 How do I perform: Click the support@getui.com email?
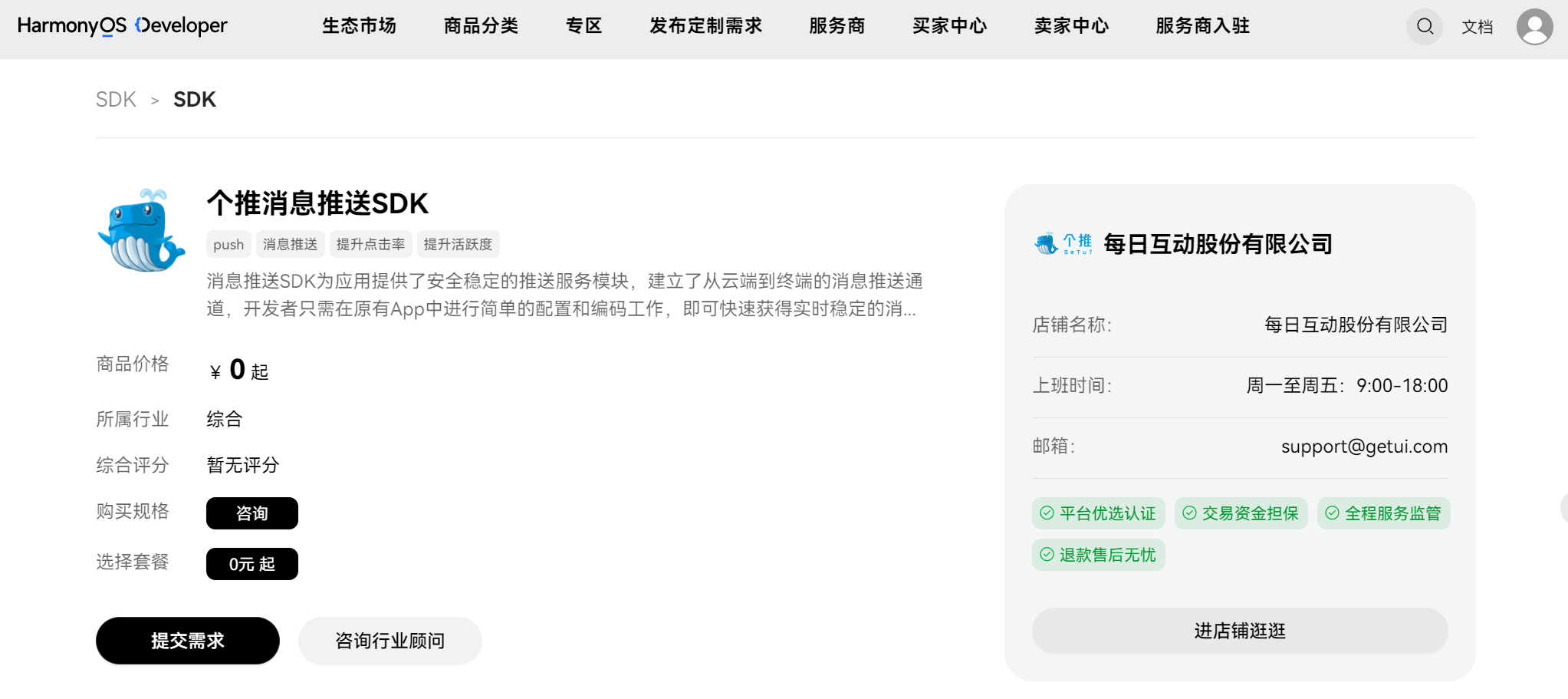1364,447
